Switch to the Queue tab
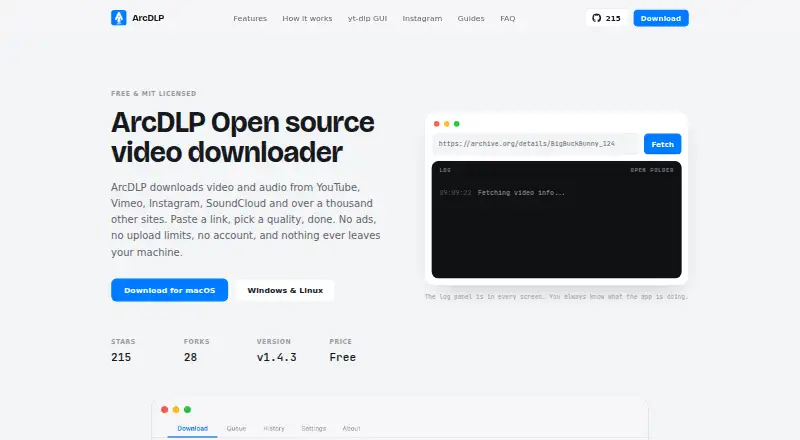Viewport: 800px width, 440px height. pyautogui.click(x=236, y=429)
